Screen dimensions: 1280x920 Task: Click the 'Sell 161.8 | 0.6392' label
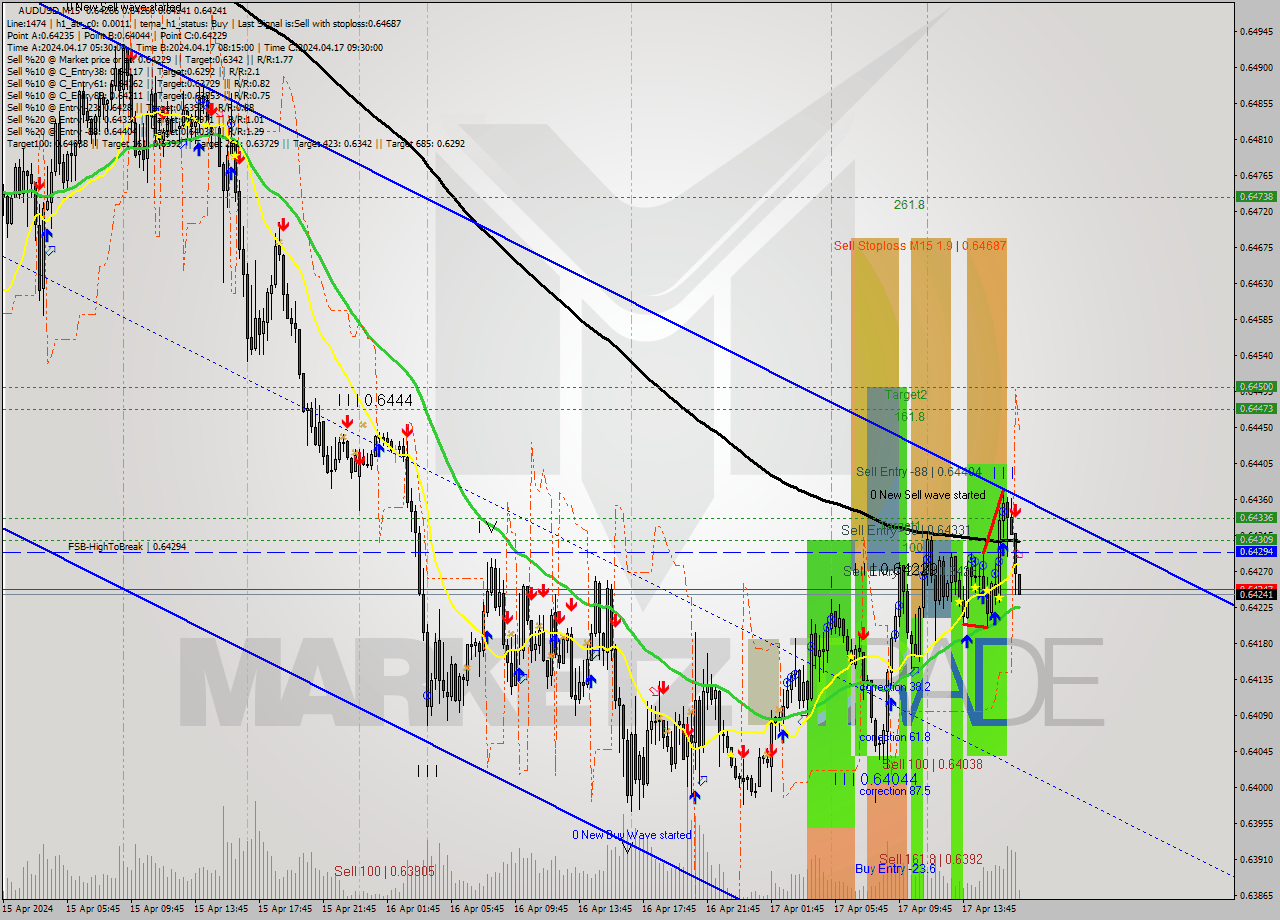point(931,859)
